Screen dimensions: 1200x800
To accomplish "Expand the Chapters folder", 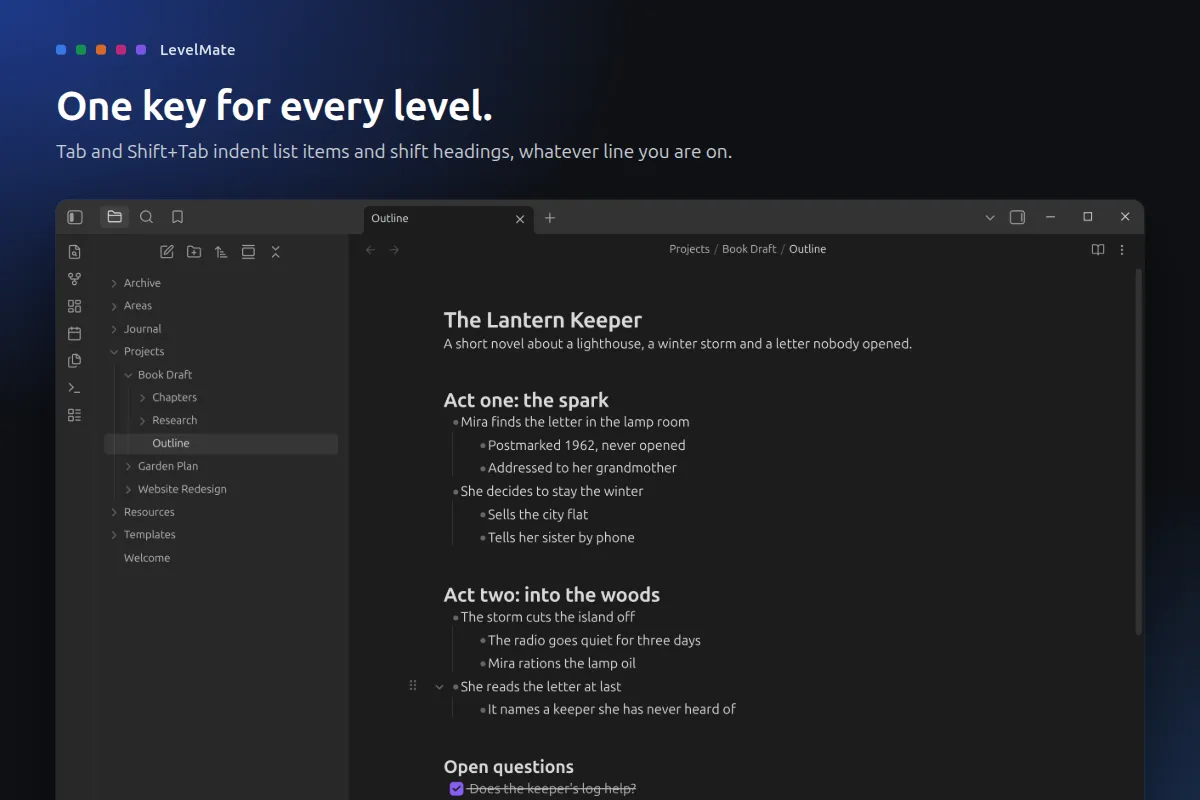I will coord(142,398).
